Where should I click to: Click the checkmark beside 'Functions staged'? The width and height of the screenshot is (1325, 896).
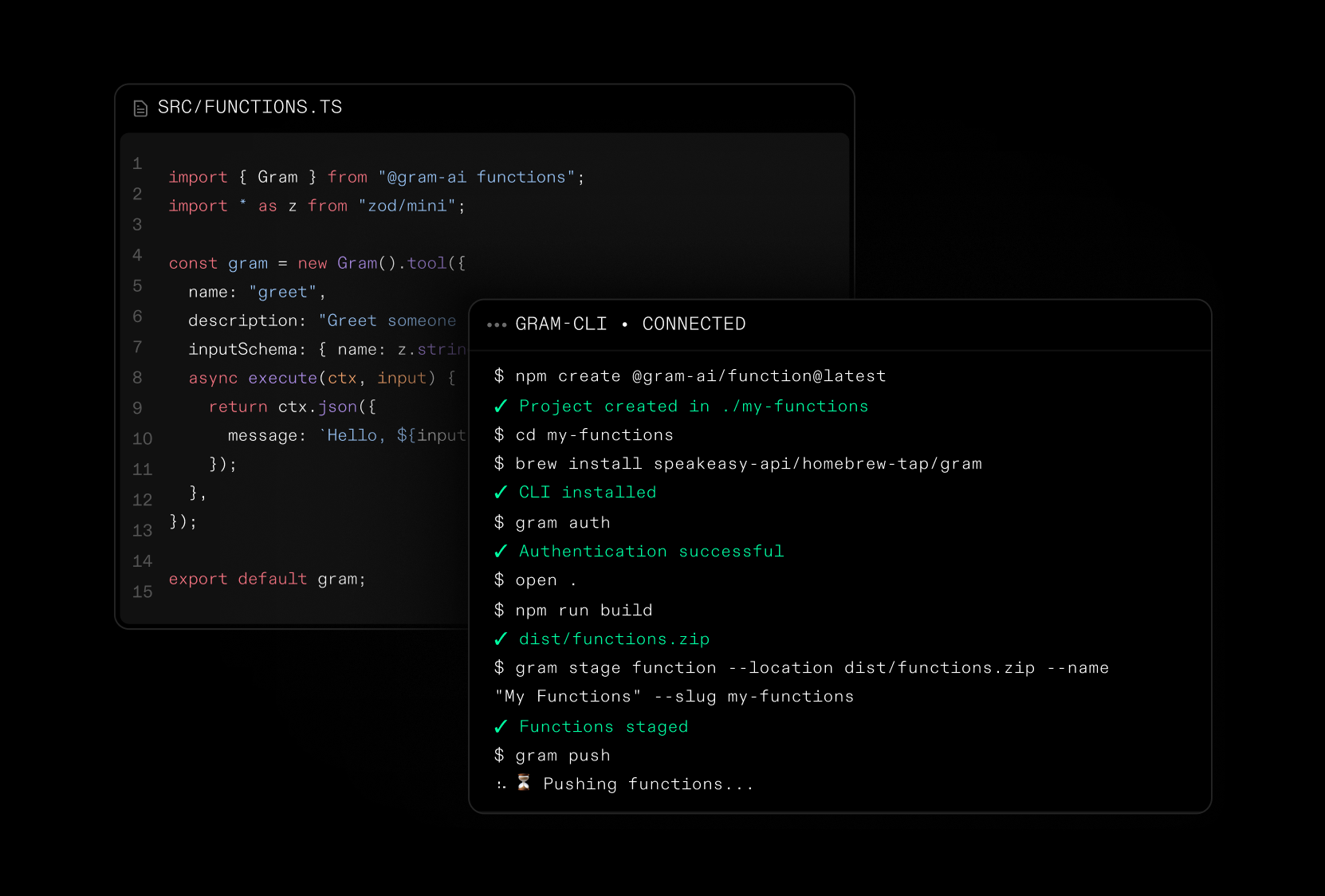click(x=501, y=726)
